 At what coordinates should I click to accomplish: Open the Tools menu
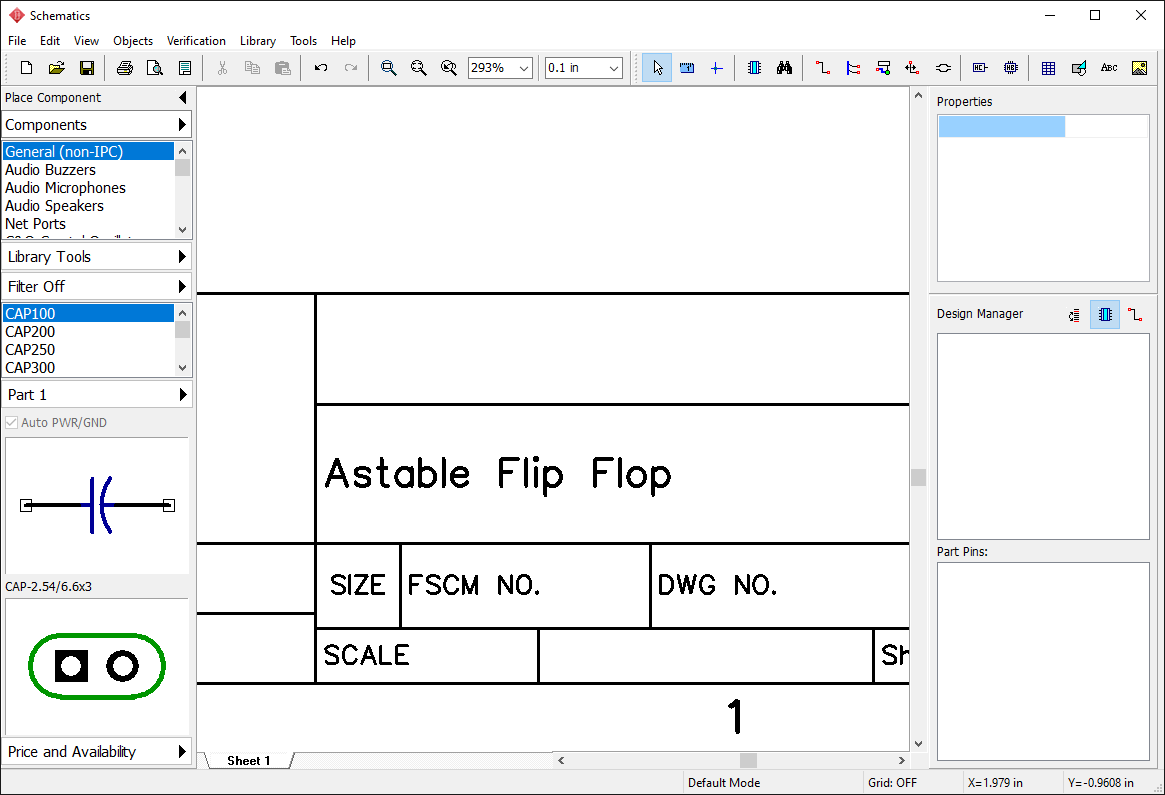point(303,41)
